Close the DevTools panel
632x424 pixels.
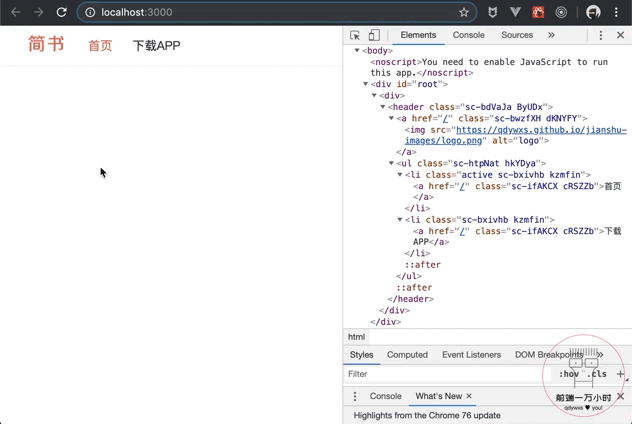[x=621, y=35]
